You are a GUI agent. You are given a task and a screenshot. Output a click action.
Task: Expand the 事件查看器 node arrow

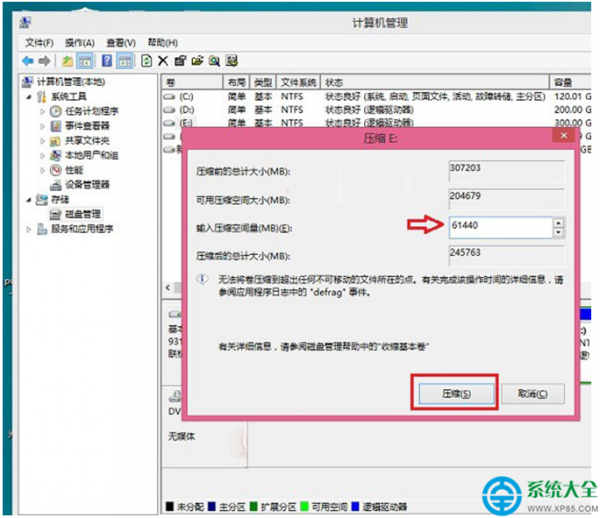[x=42, y=126]
